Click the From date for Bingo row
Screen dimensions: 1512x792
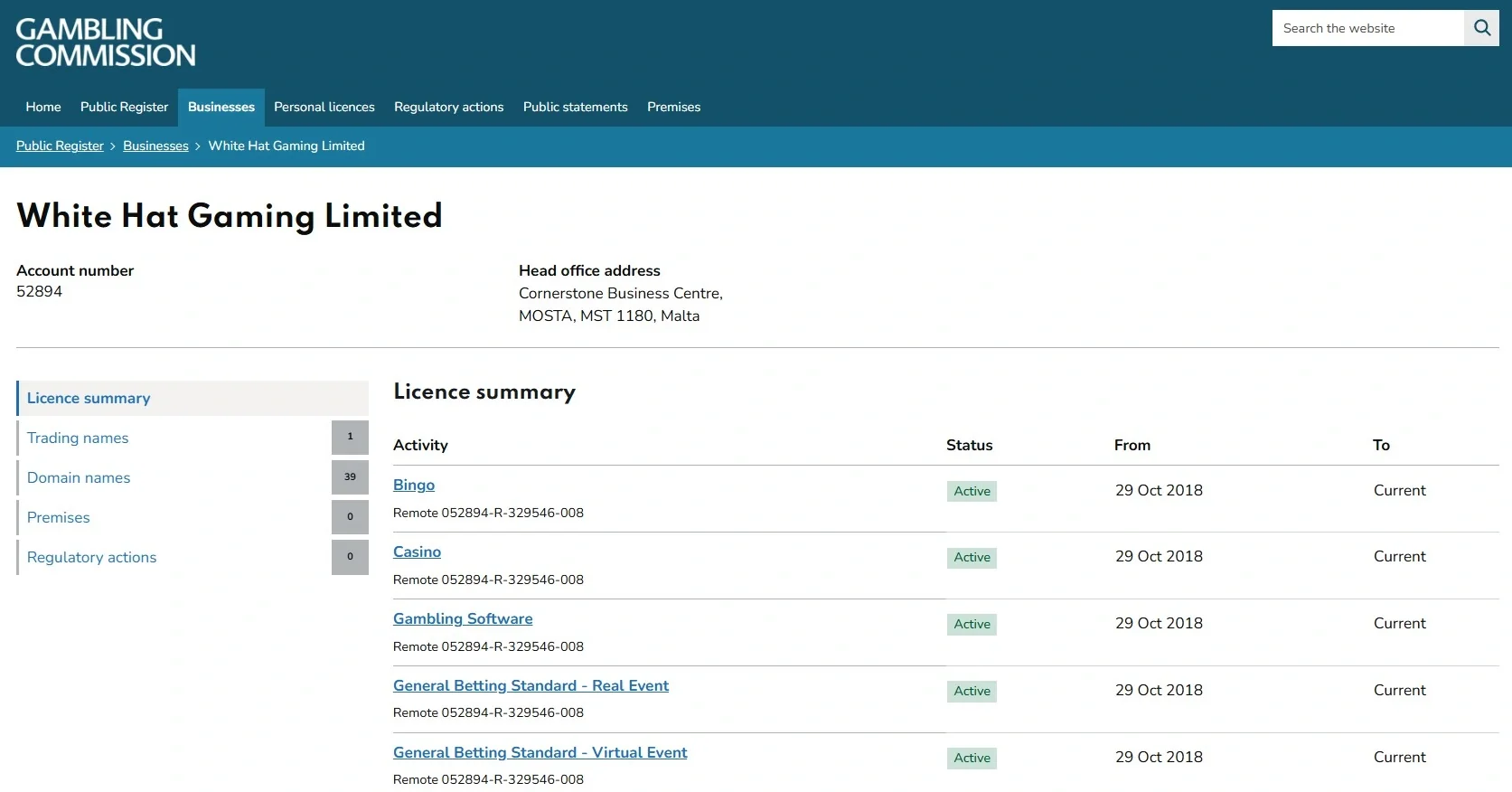point(1159,490)
